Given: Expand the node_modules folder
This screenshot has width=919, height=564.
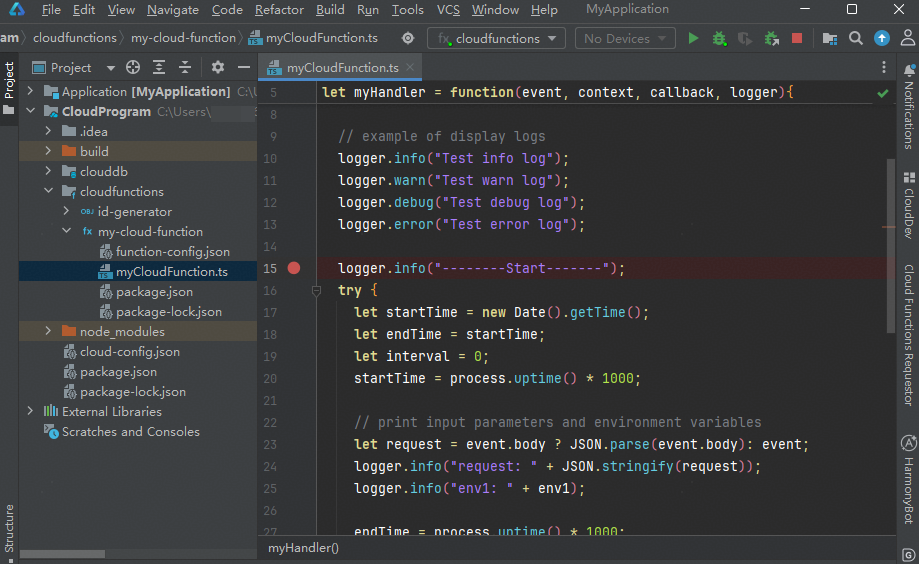Looking at the screenshot, I should click(x=48, y=331).
